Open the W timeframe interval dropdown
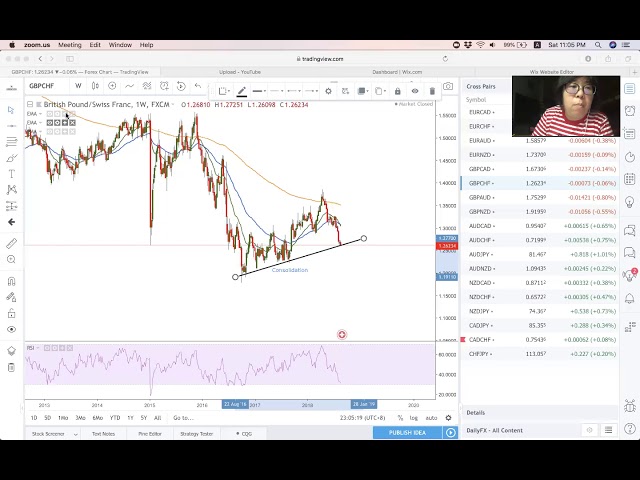Viewport: 640px width, 480px height. click(78, 86)
